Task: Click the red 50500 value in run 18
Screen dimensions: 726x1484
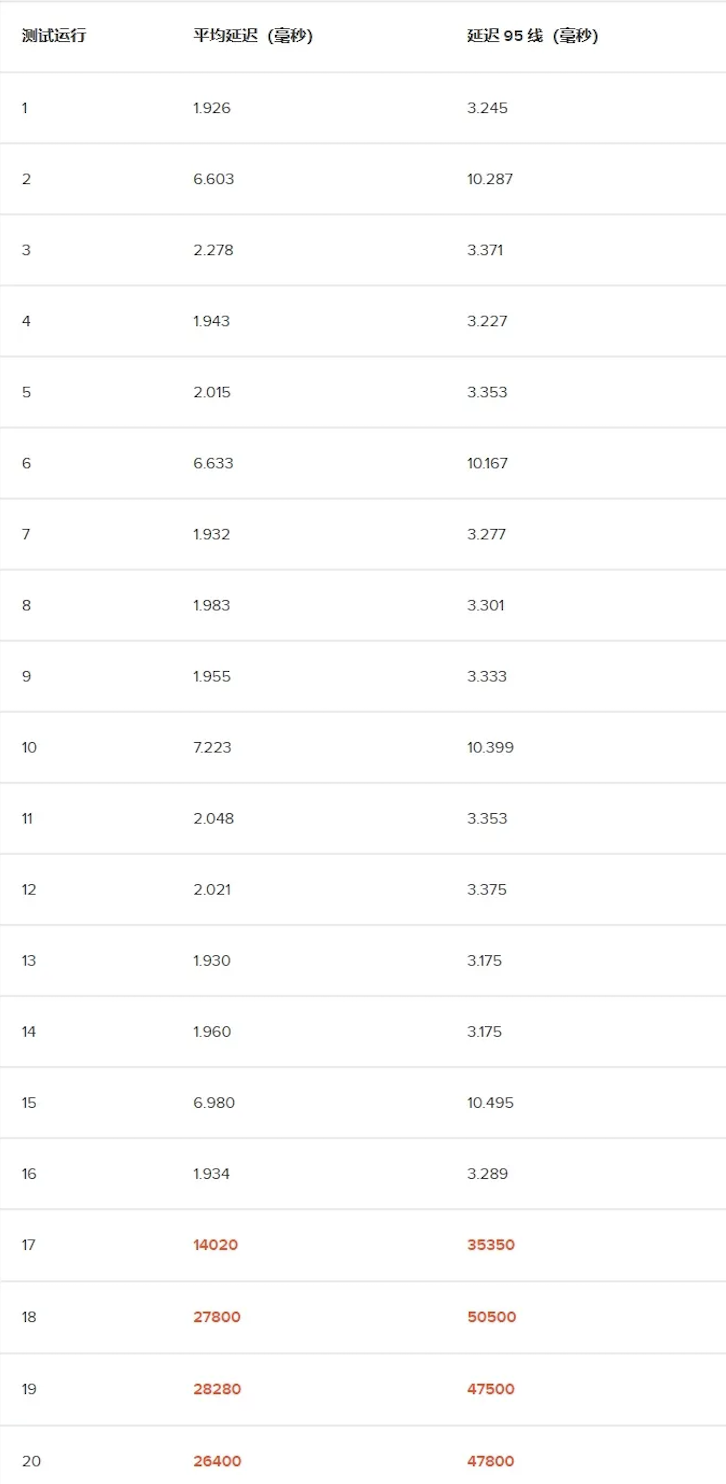Action: coord(492,1317)
